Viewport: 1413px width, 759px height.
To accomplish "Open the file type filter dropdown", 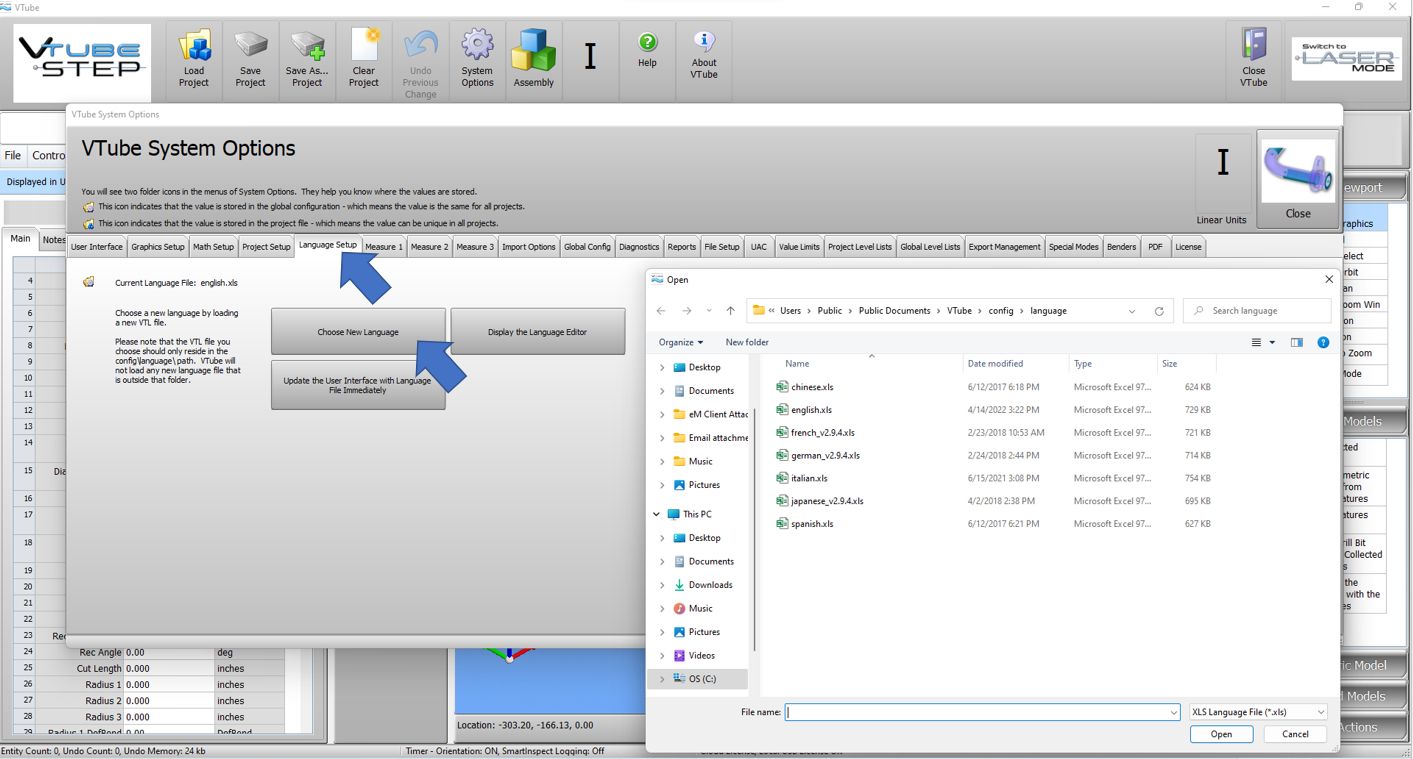I will pyautogui.click(x=1257, y=712).
